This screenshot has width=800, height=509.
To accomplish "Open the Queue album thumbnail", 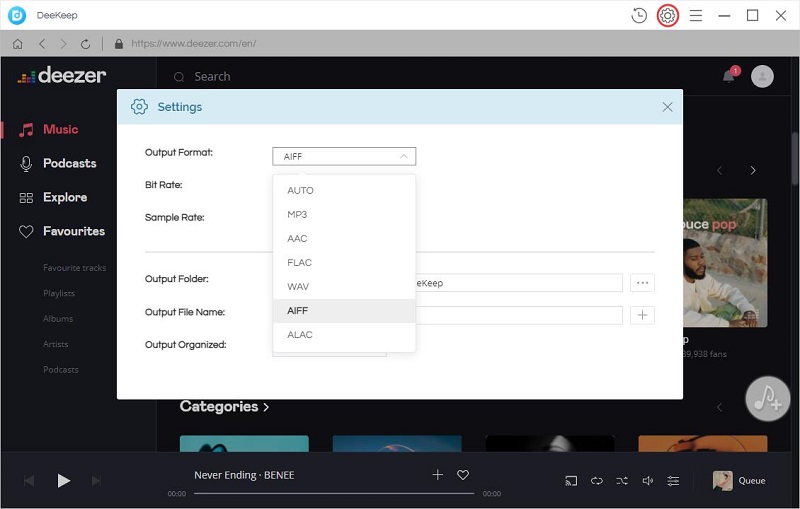I will (x=722, y=480).
